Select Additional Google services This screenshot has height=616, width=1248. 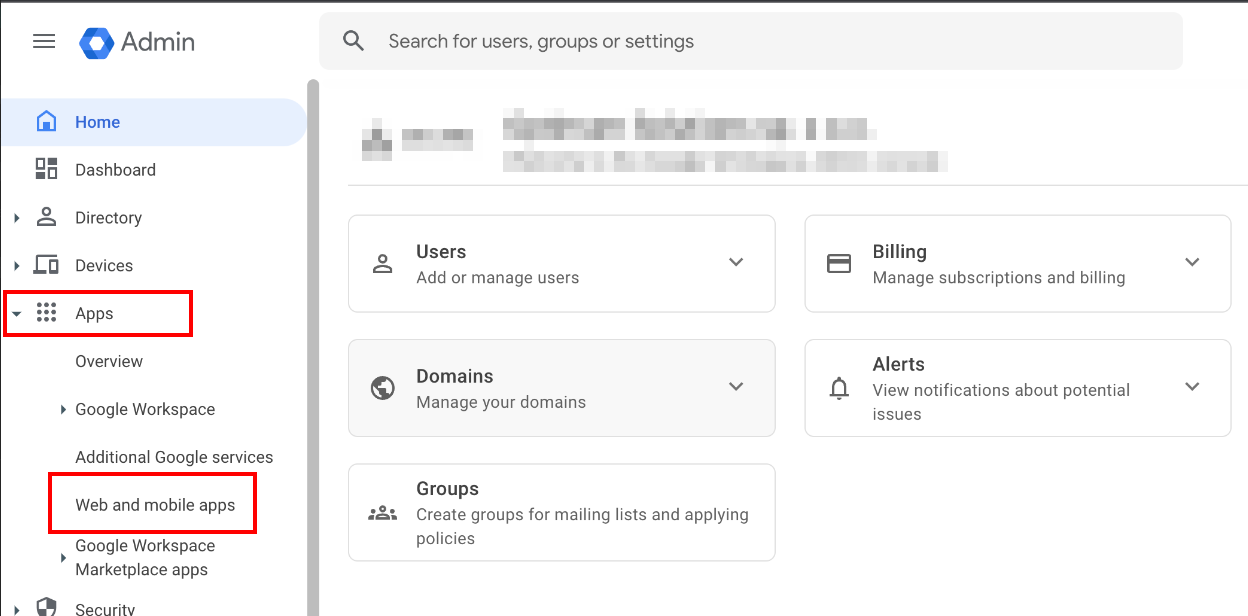(x=174, y=457)
